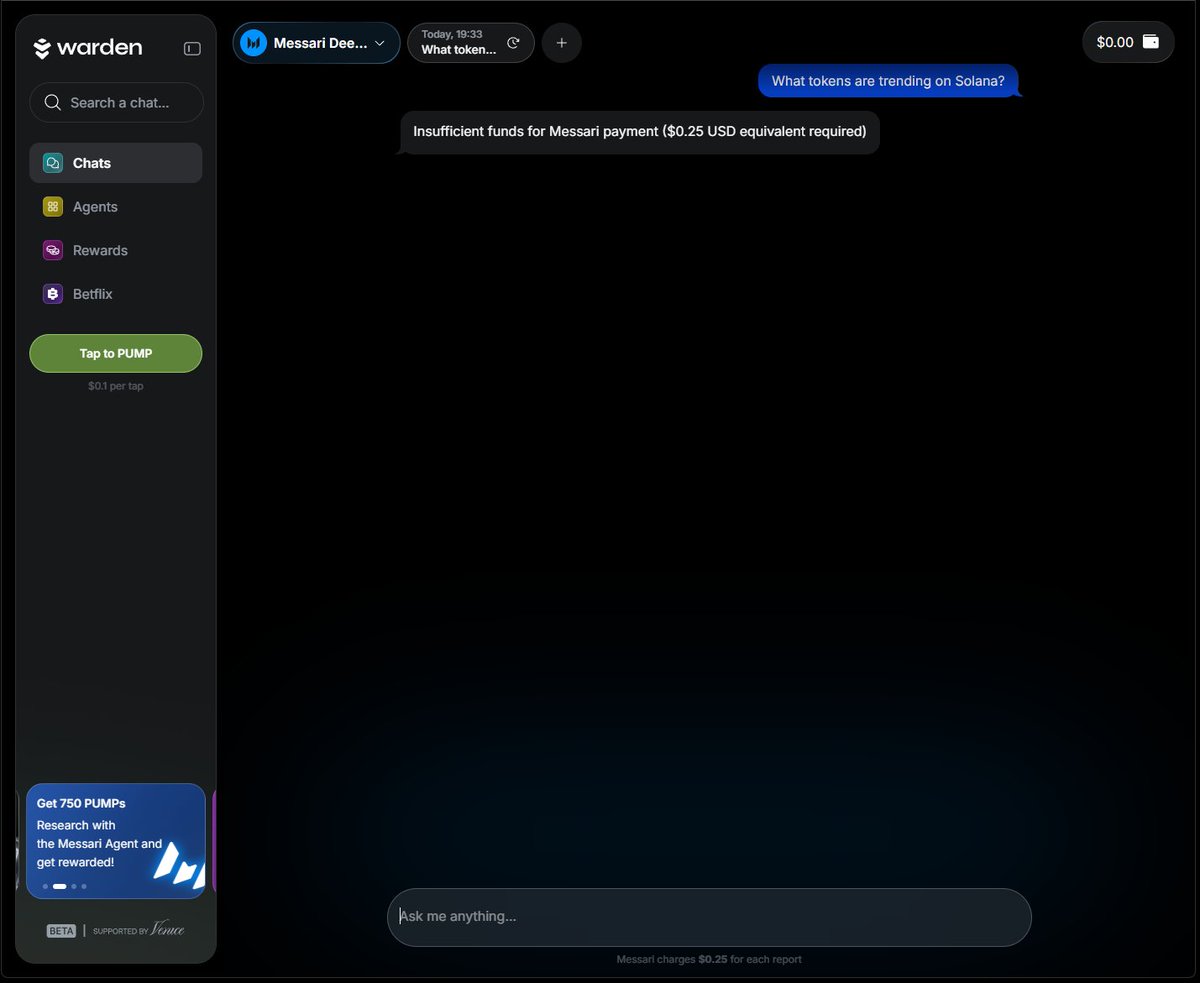1200x983 pixels.
Task: Click the chat history clock icon
Action: pyautogui.click(x=513, y=43)
